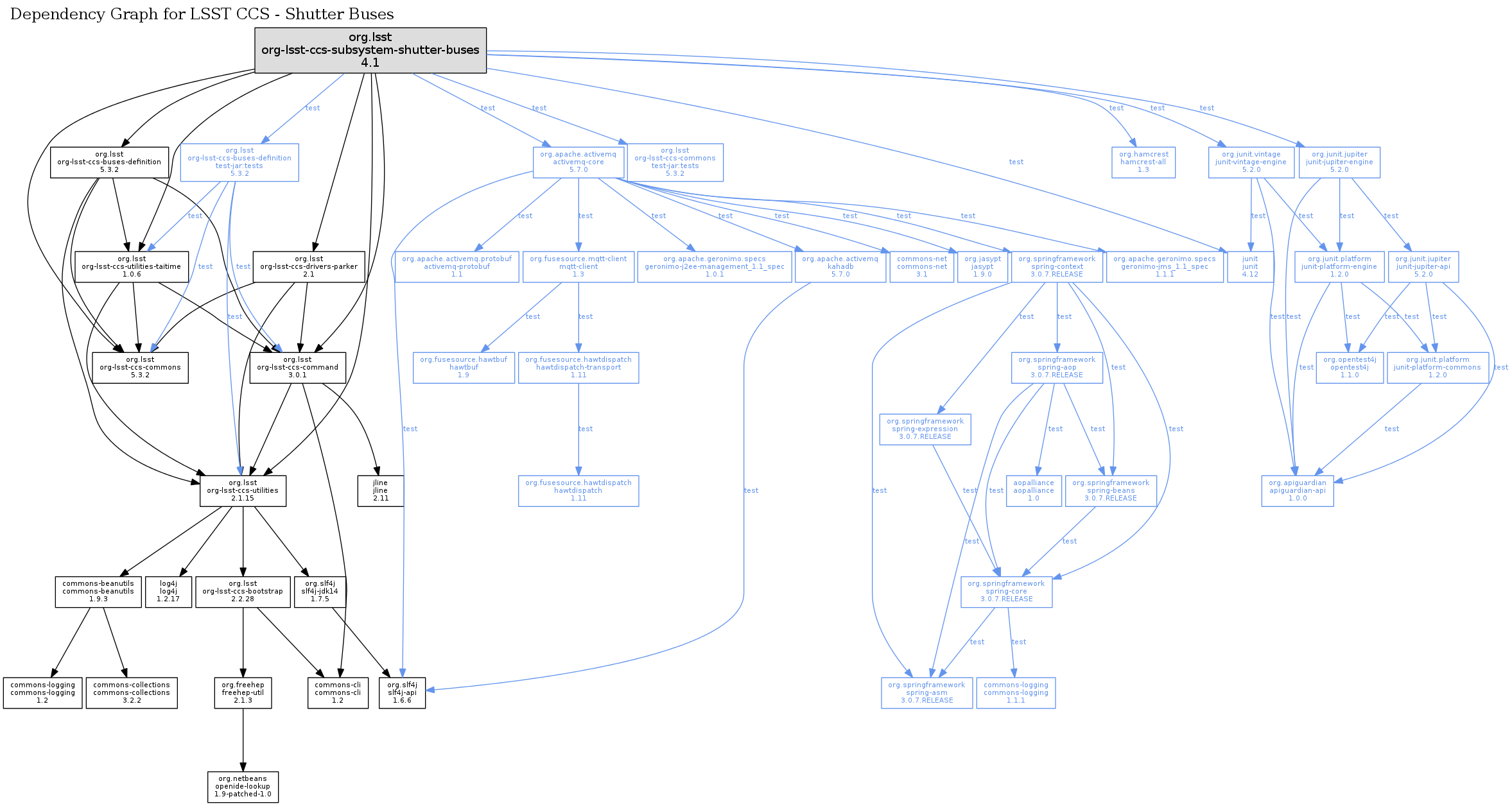Click the junit-vintage-engine 5.2.0 node
Screen dimensions: 1512x806
(x=1251, y=162)
